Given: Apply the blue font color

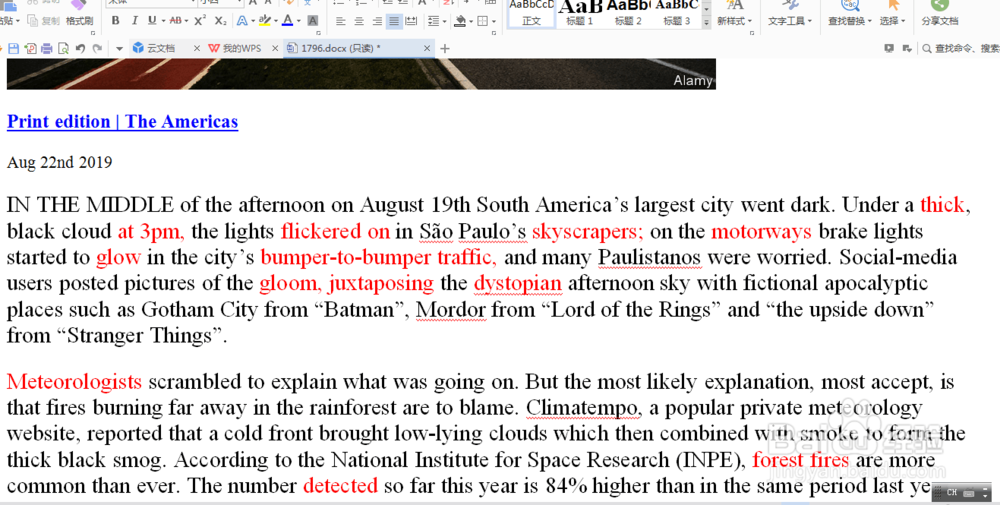Looking at the screenshot, I should point(288,20).
